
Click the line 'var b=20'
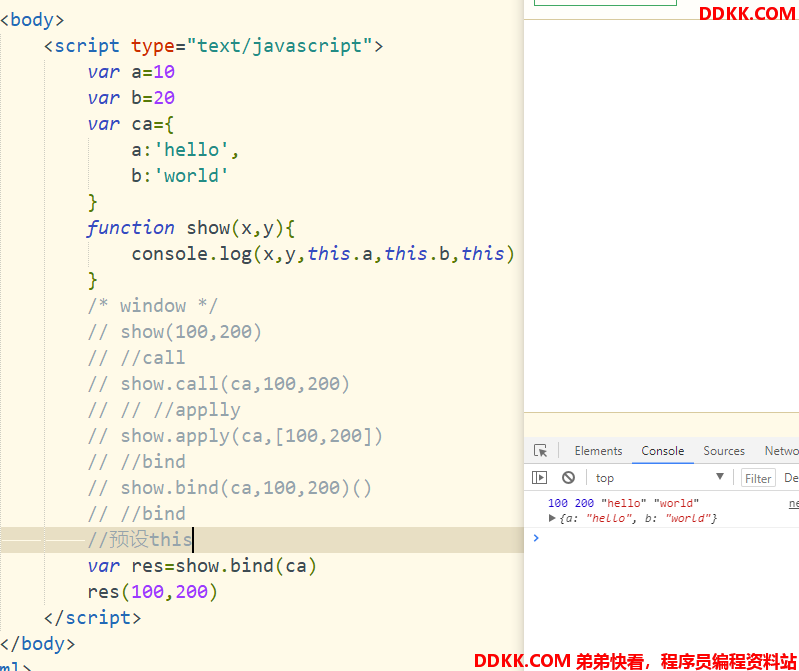[x=131, y=98]
